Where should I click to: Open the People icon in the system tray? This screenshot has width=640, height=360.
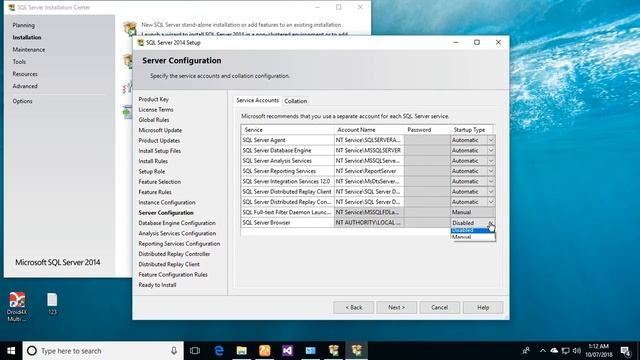tap(526, 351)
